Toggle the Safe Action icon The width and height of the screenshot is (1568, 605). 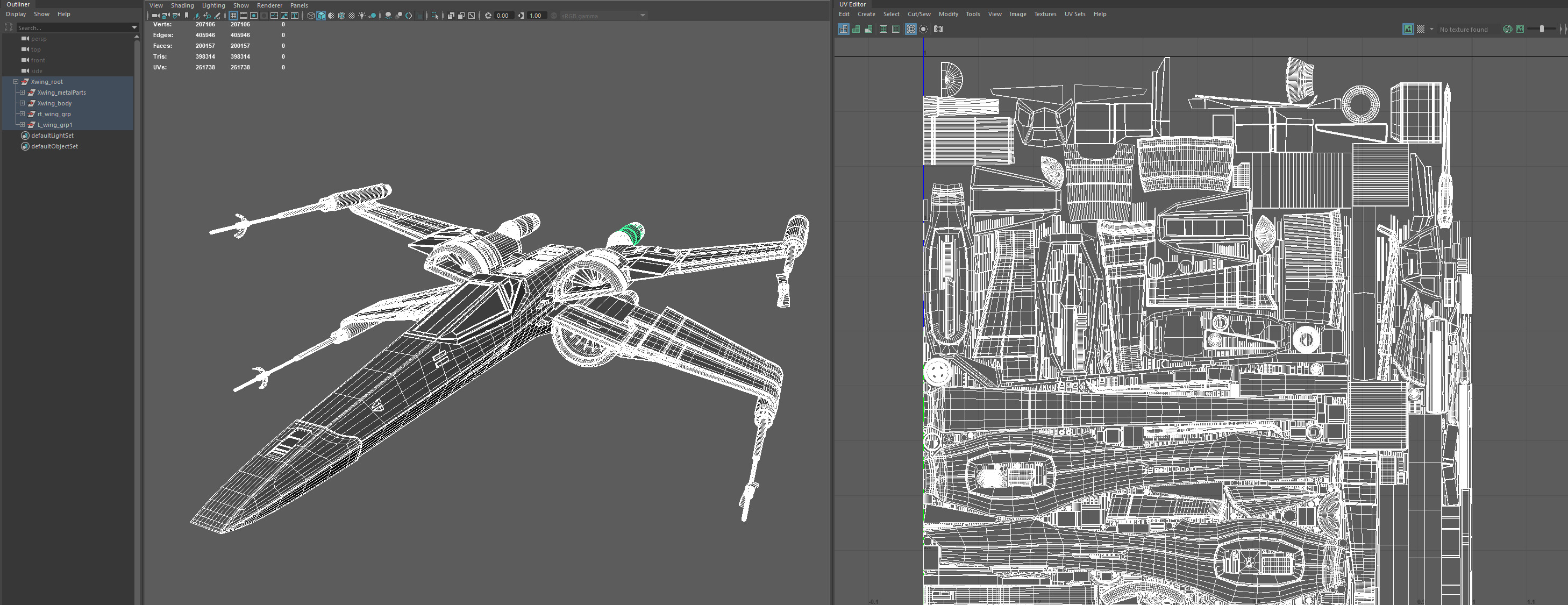point(285,15)
